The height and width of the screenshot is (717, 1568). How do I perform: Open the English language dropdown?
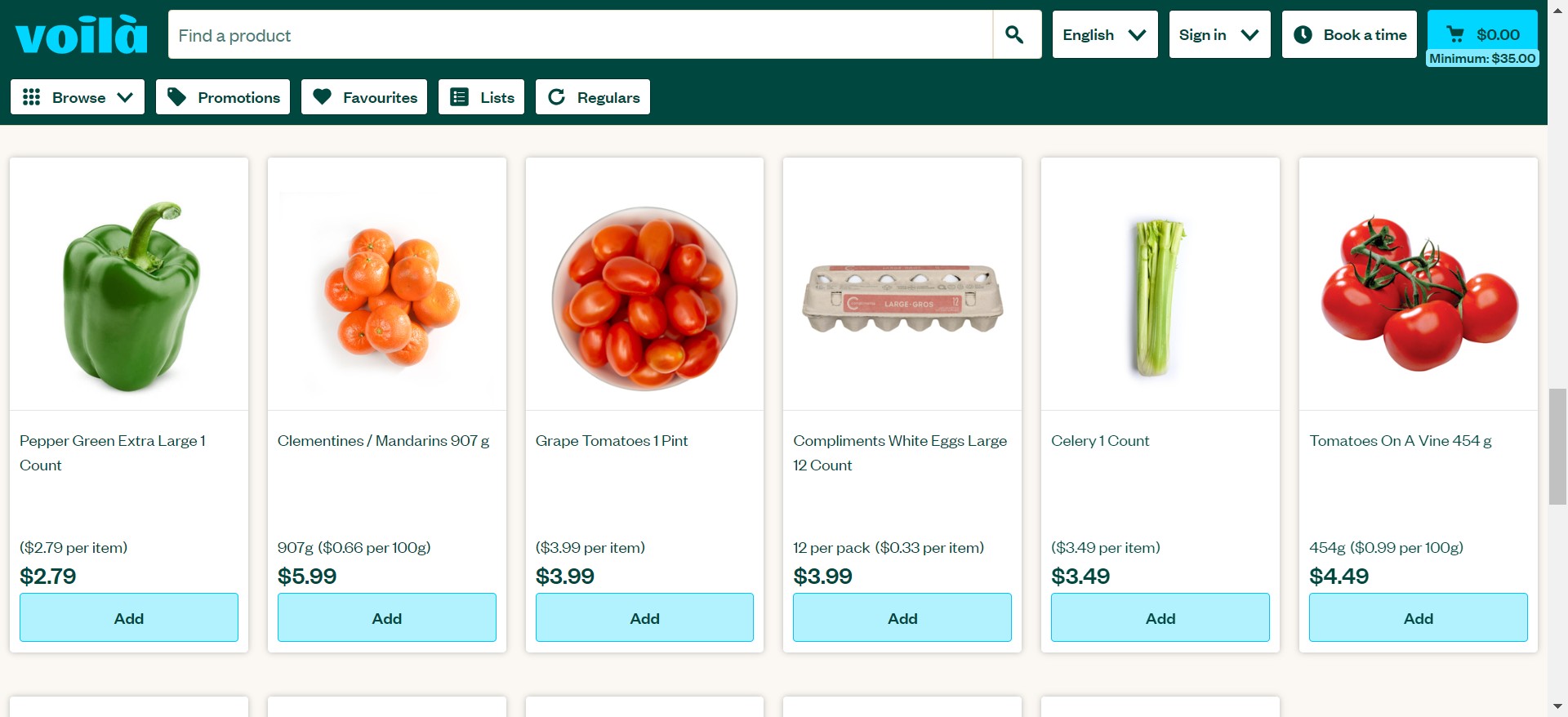point(1104,34)
